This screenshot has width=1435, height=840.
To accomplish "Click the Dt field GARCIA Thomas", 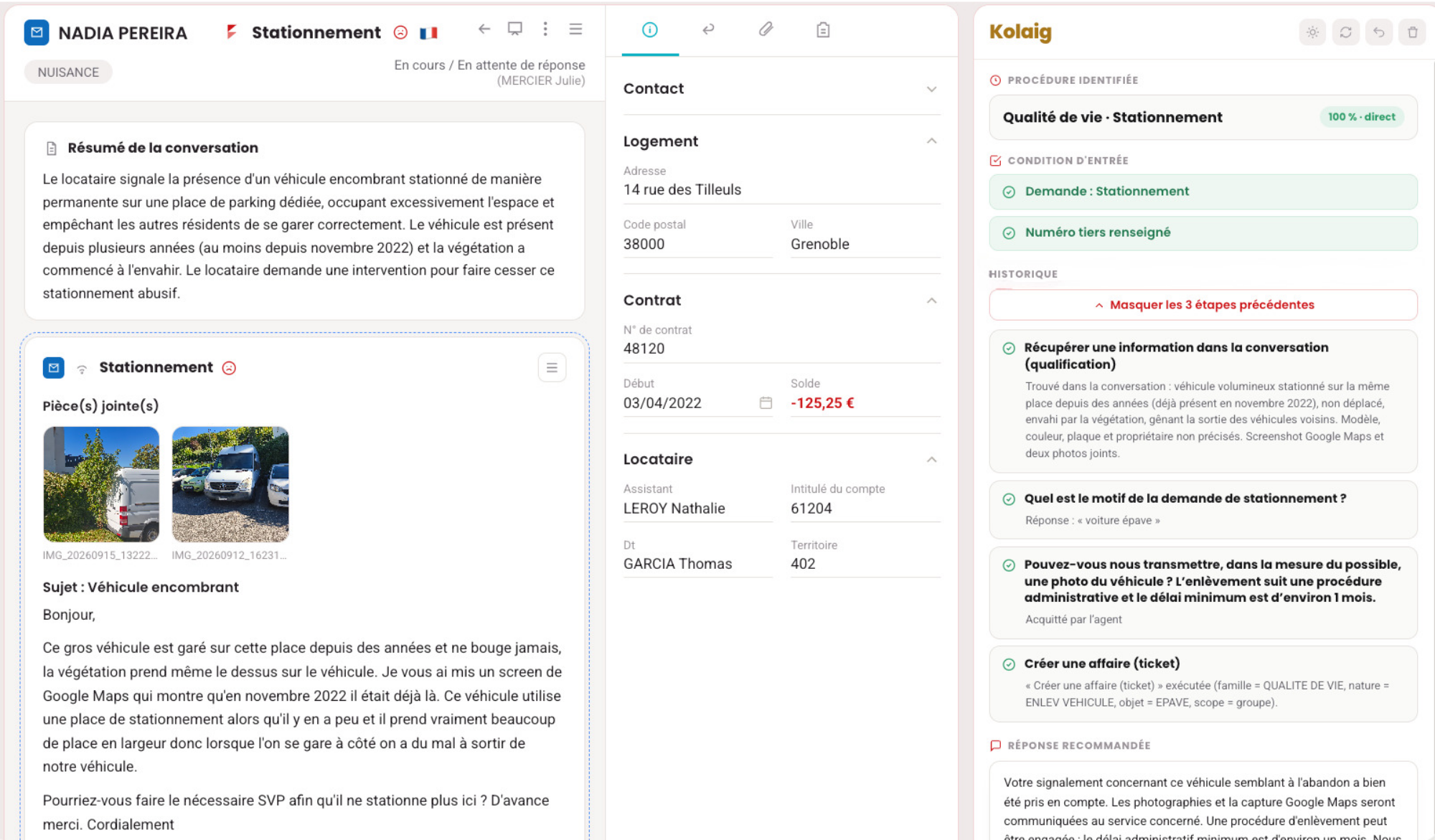I will click(697, 564).
